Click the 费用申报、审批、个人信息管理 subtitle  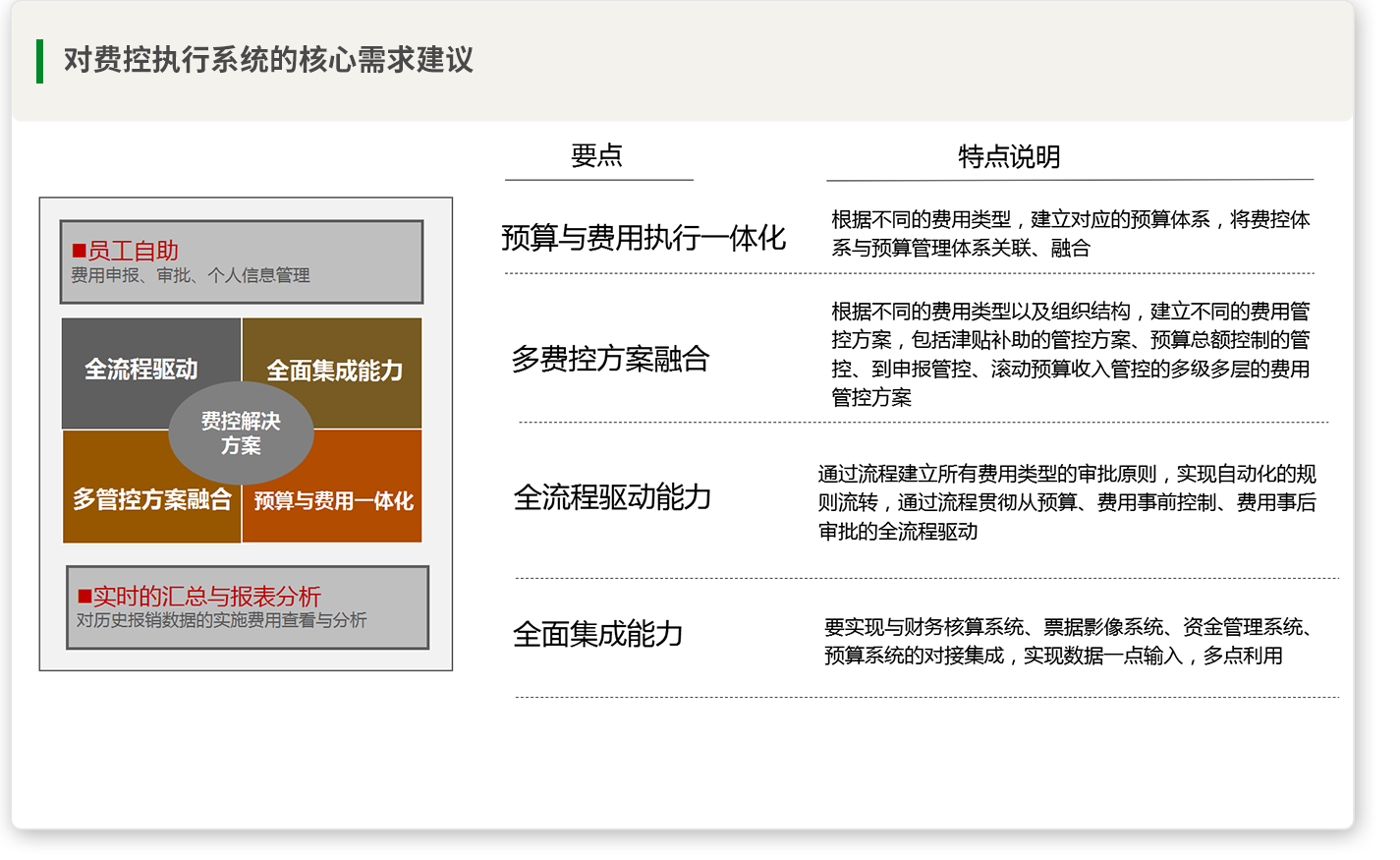(191, 276)
